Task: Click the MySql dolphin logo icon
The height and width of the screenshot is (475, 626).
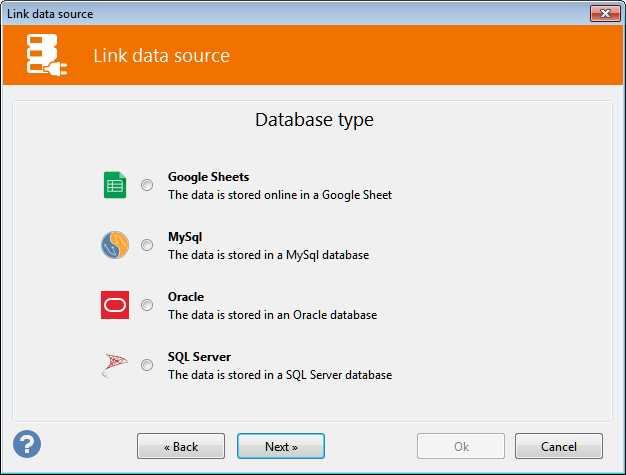Action: (x=115, y=245)
